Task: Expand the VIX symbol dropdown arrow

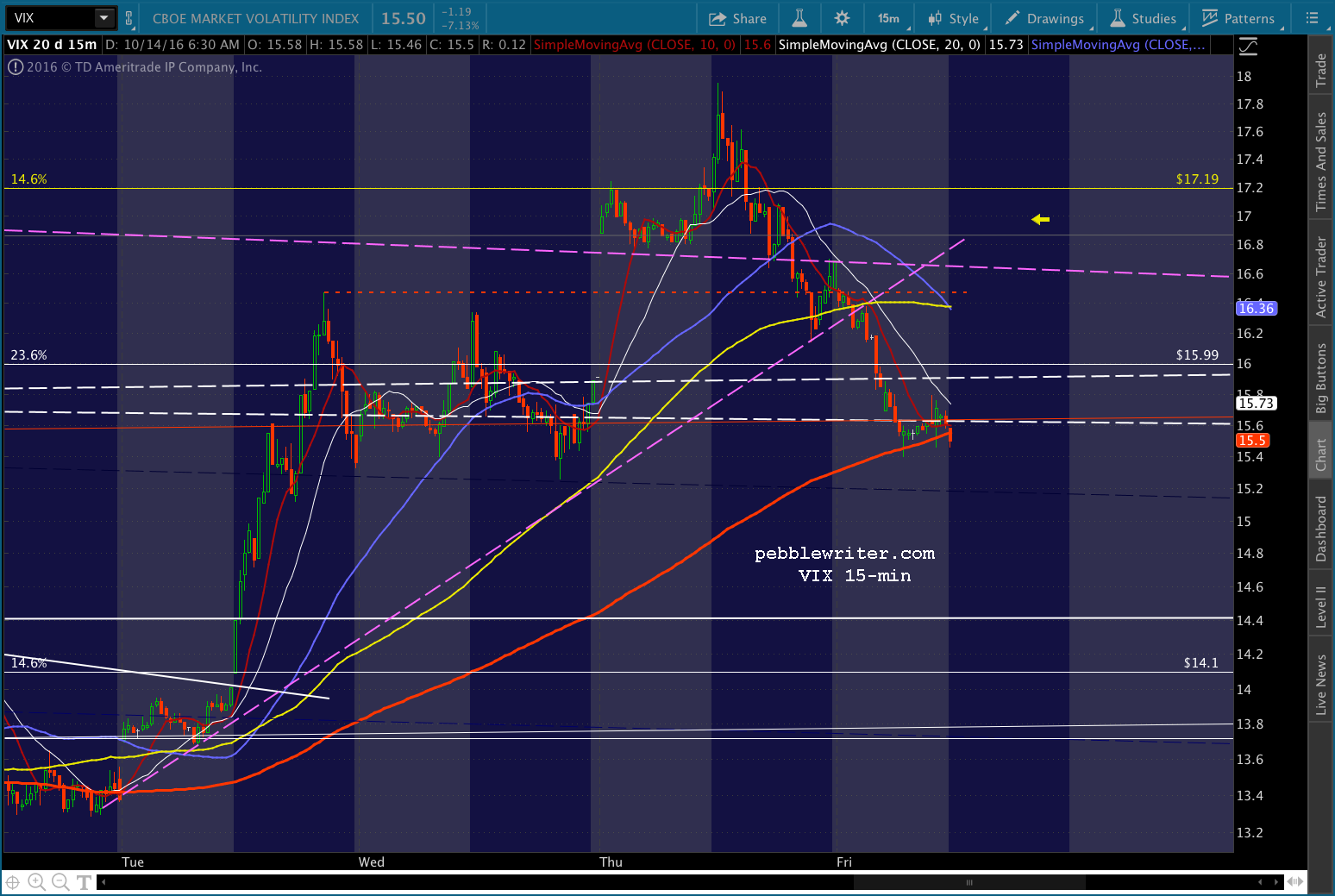Action: [x=104, y=18]
